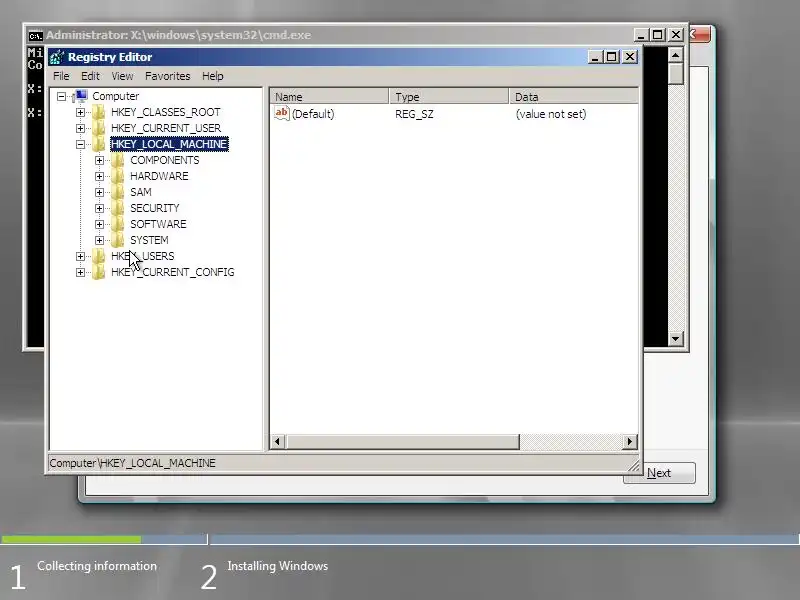Viewport: 800px width, 600px height.
Task: Click the SYSTEM folder icon
Action: (117, 240)
